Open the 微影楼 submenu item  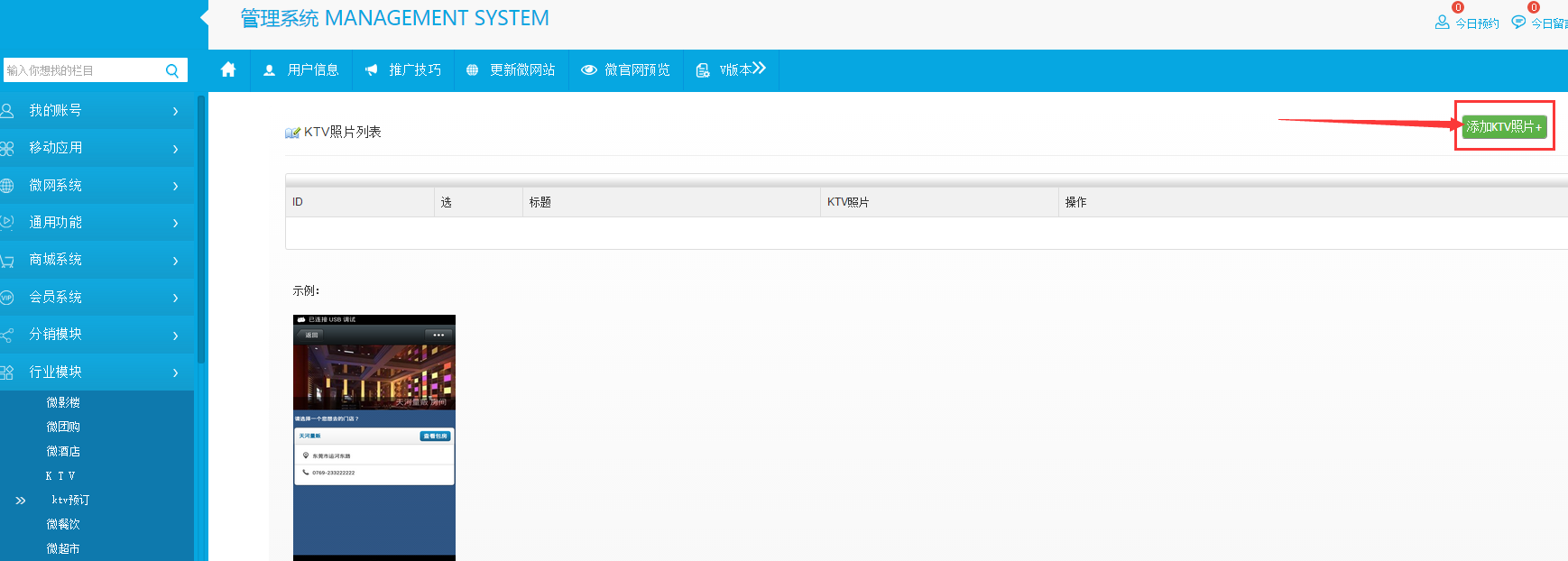coord(63,402)
